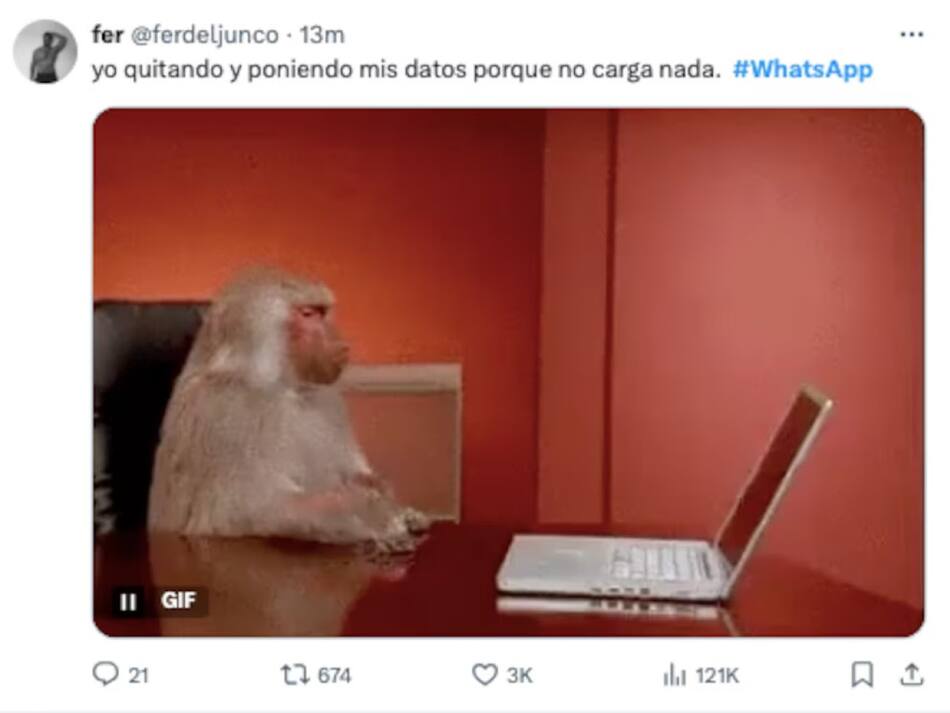The image size is (950, 713).
Task: Click the share upload icon
Action: tap(911, 674)
